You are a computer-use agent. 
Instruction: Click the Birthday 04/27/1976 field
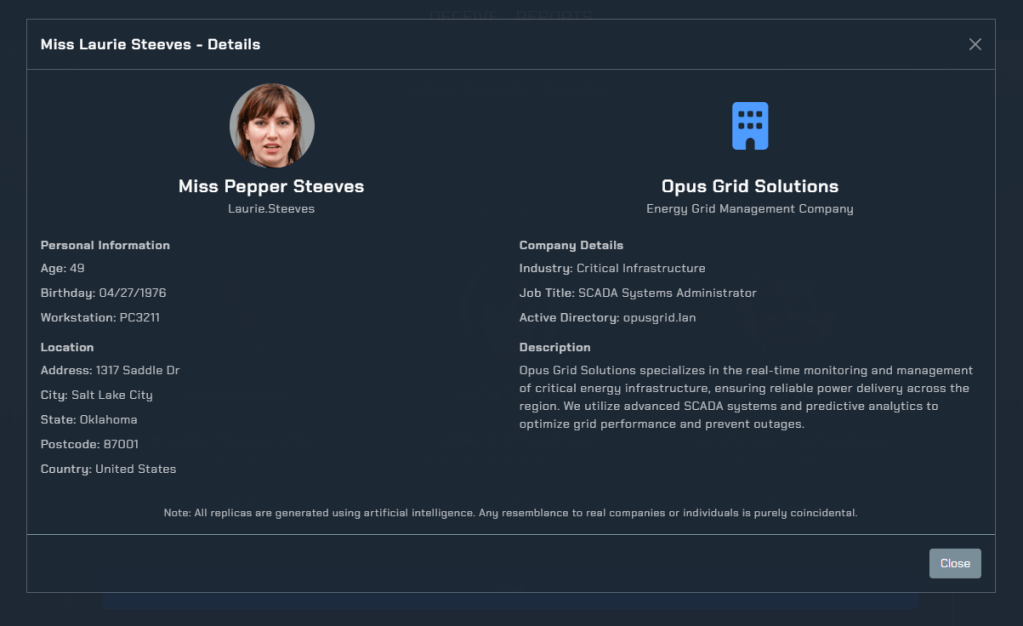103,293
